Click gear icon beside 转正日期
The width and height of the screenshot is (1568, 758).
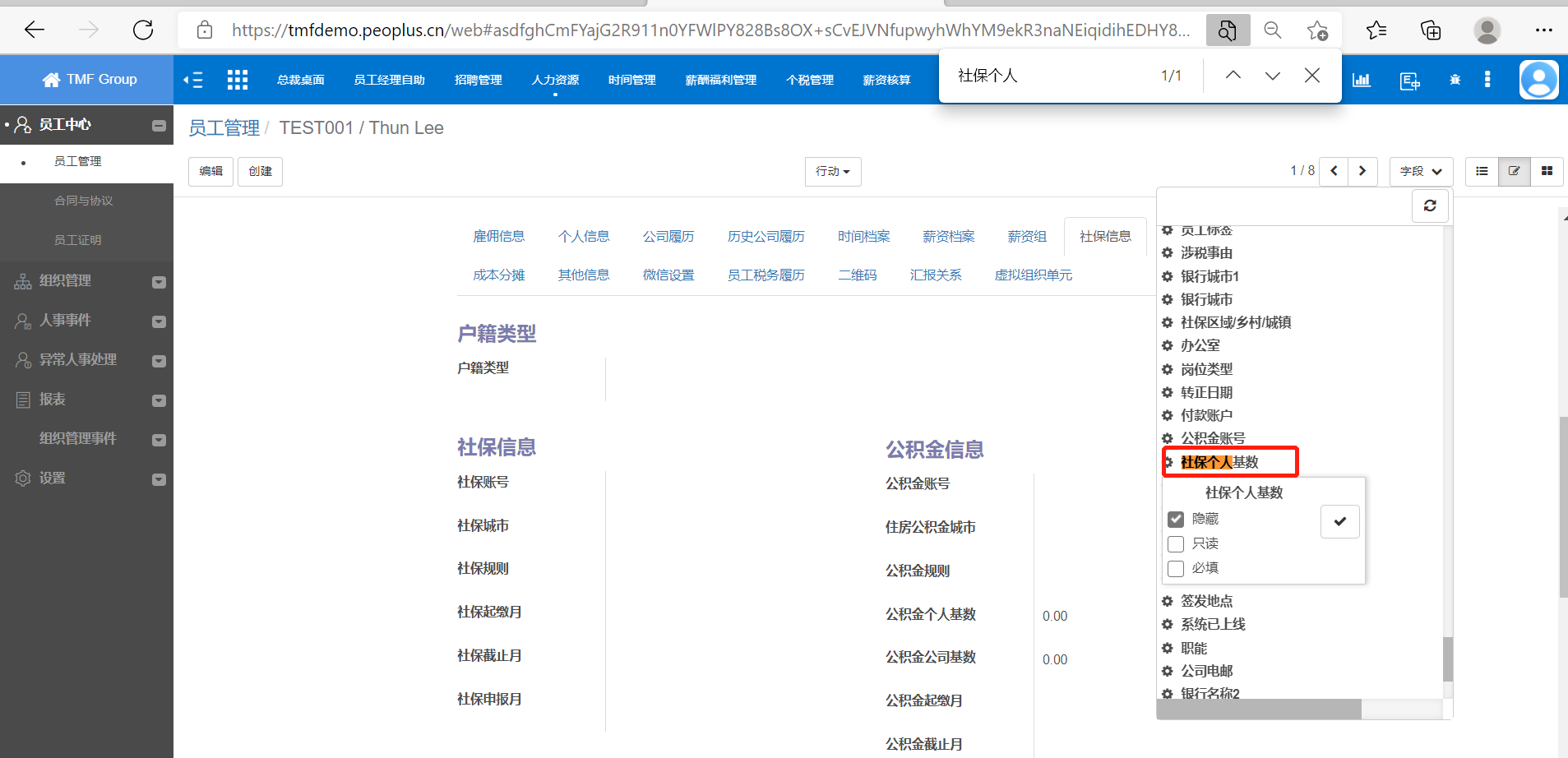coord(1167,392)
